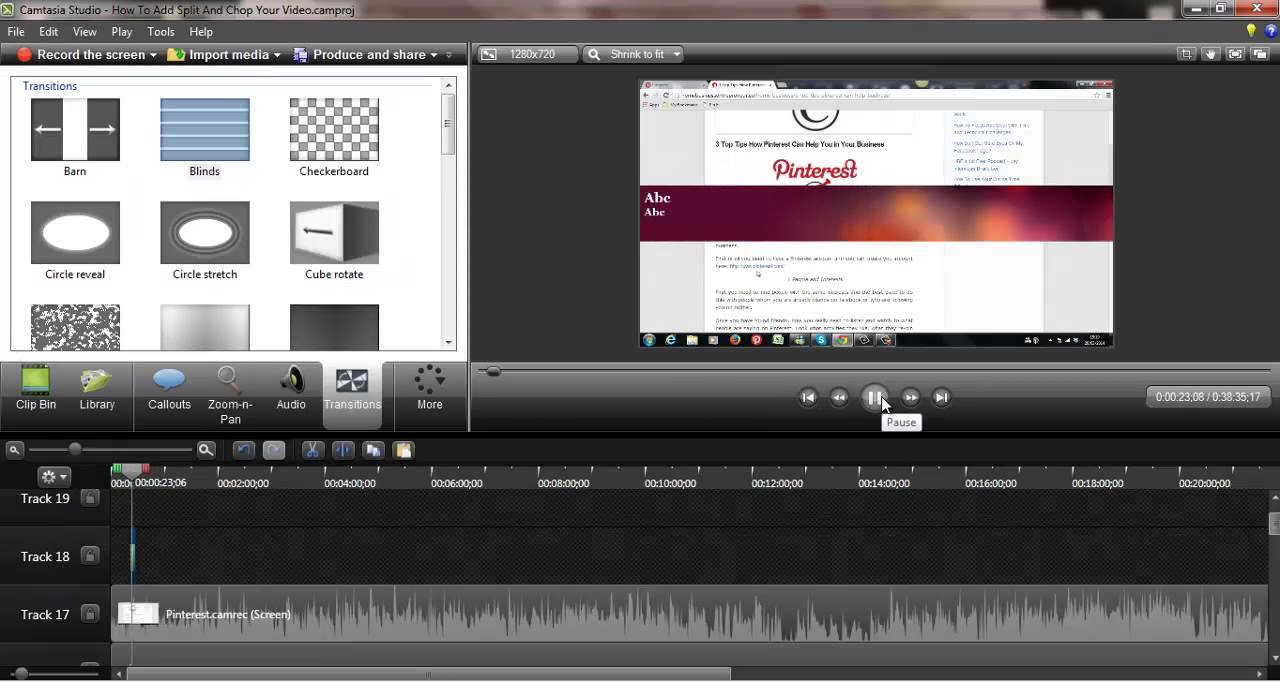1280x682 pixels.
Task: Click the Undo arrow icon
Action: click(x=243, y=450)
